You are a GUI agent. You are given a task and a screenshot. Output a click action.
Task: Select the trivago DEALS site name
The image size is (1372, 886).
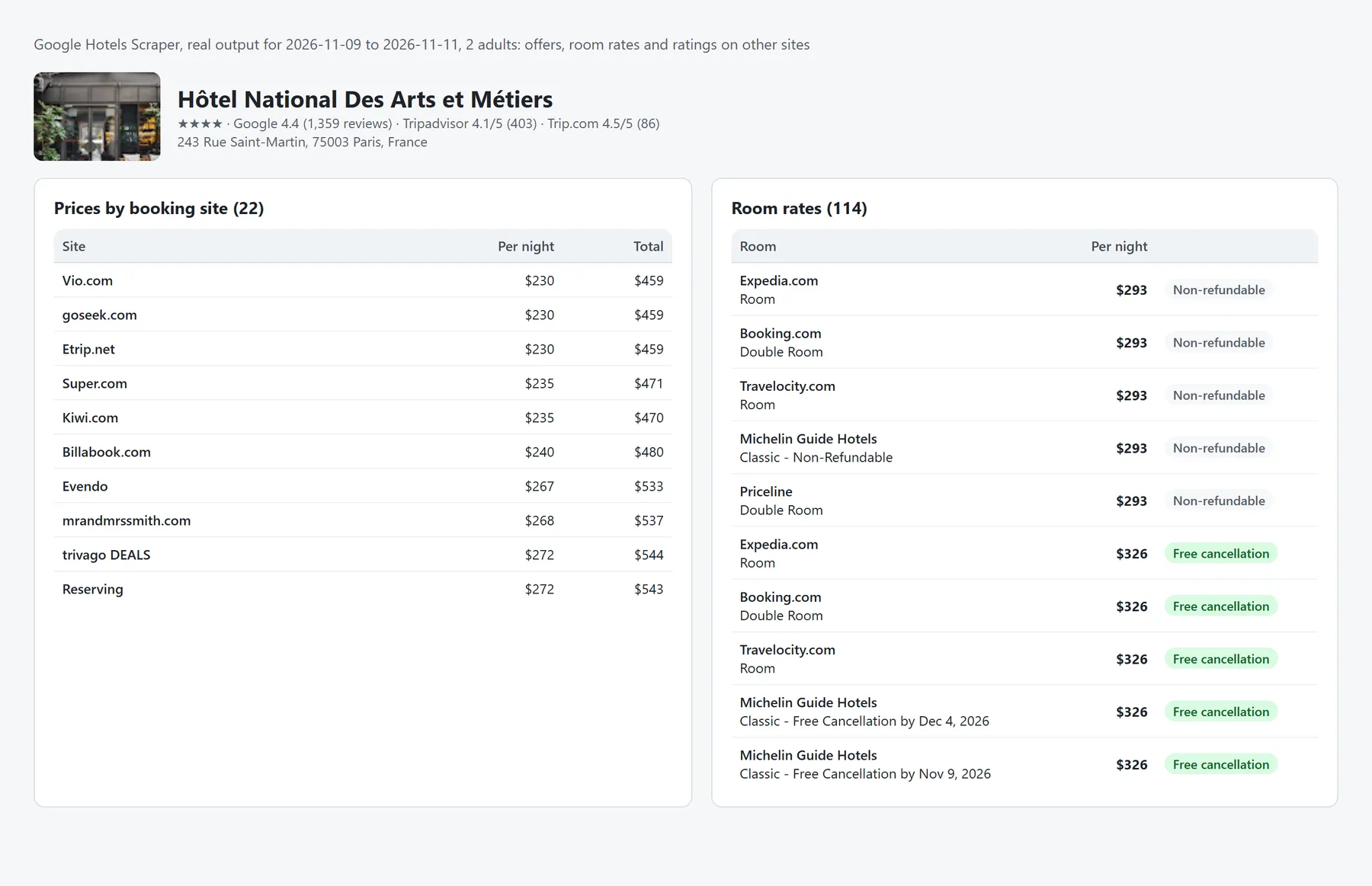point(106,555)
